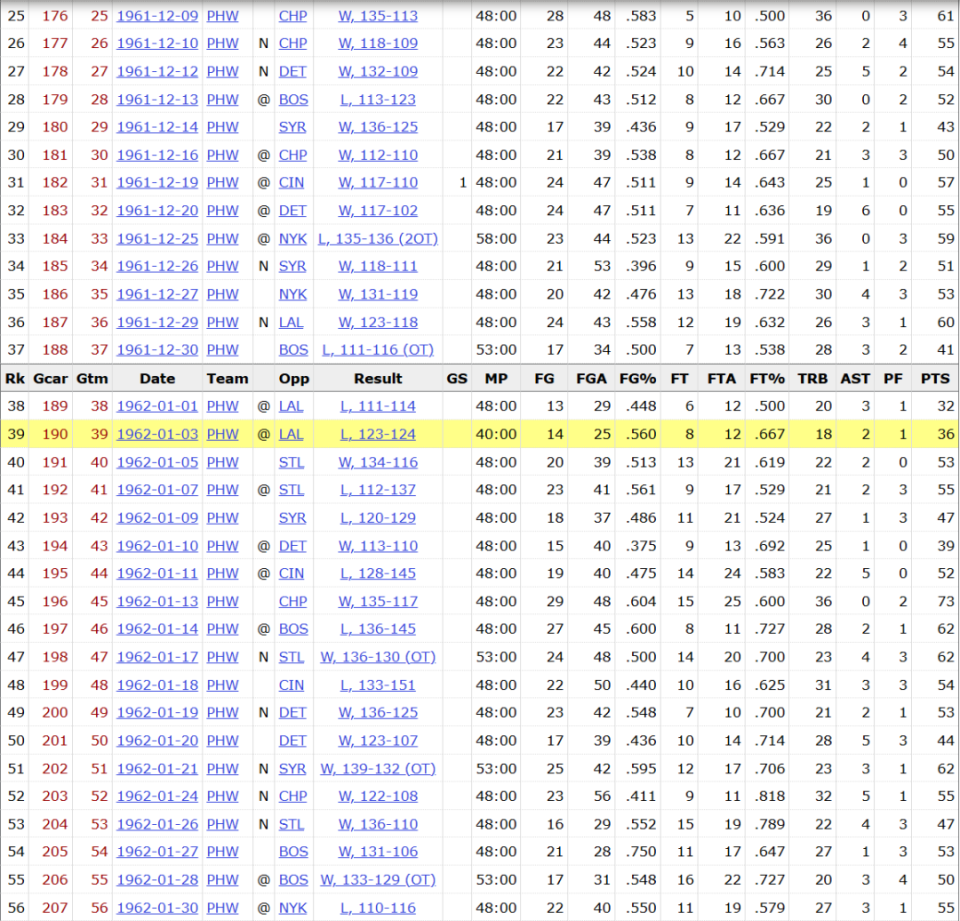Open the L, 112-137 result link
960x921 pixels.
378,490
